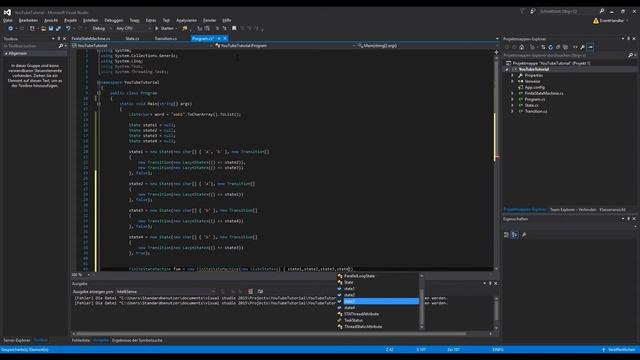Toggle auto-hide pin on Toolbox panel
Image resolution: width=640 pixels, height=360 pixels.
click(x=59, y=39)
